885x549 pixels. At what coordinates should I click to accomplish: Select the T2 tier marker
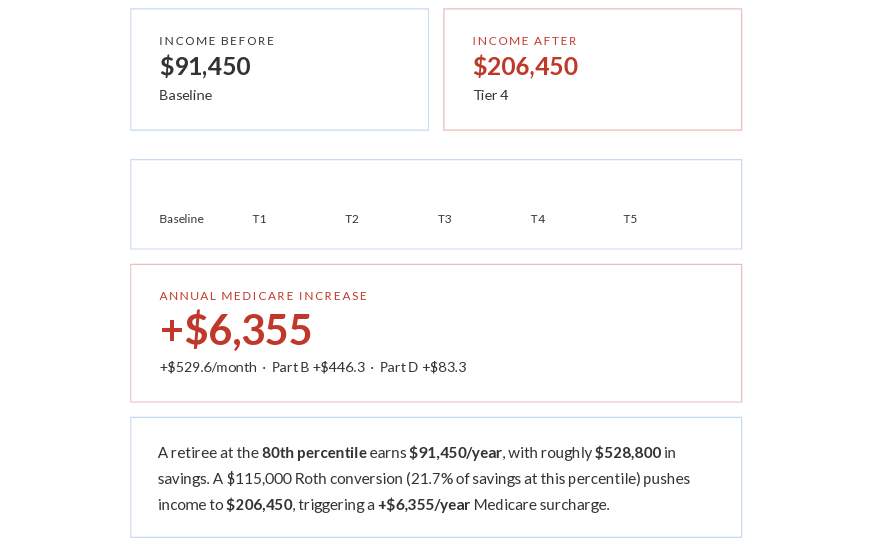pos(352,219)
